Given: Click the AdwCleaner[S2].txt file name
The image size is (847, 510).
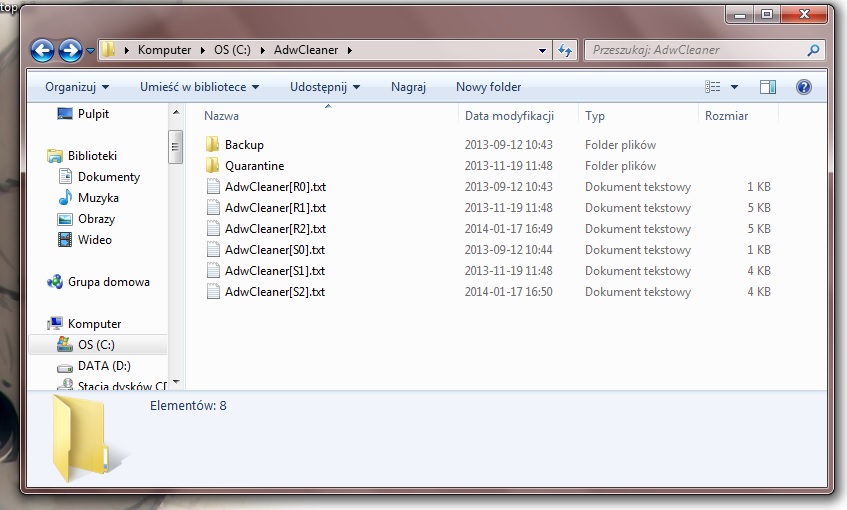Looking at the screenshot, I should (275, 292).
